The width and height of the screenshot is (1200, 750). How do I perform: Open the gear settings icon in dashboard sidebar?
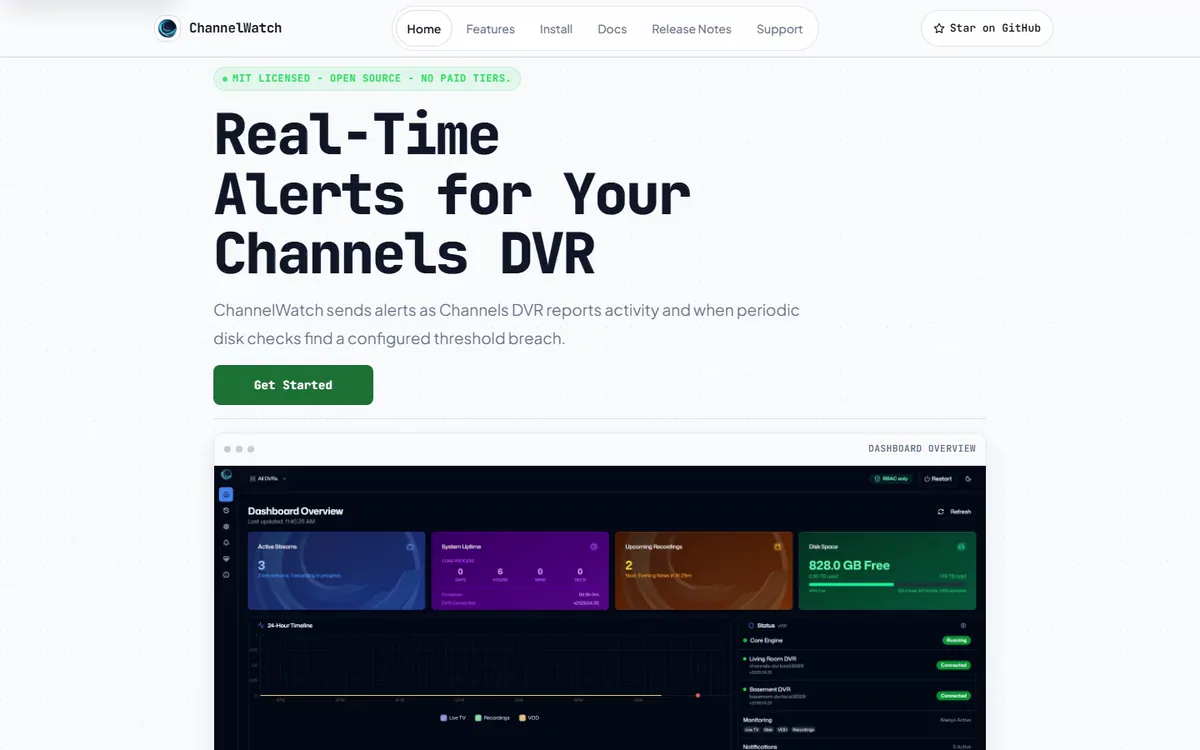coord(226,526)
